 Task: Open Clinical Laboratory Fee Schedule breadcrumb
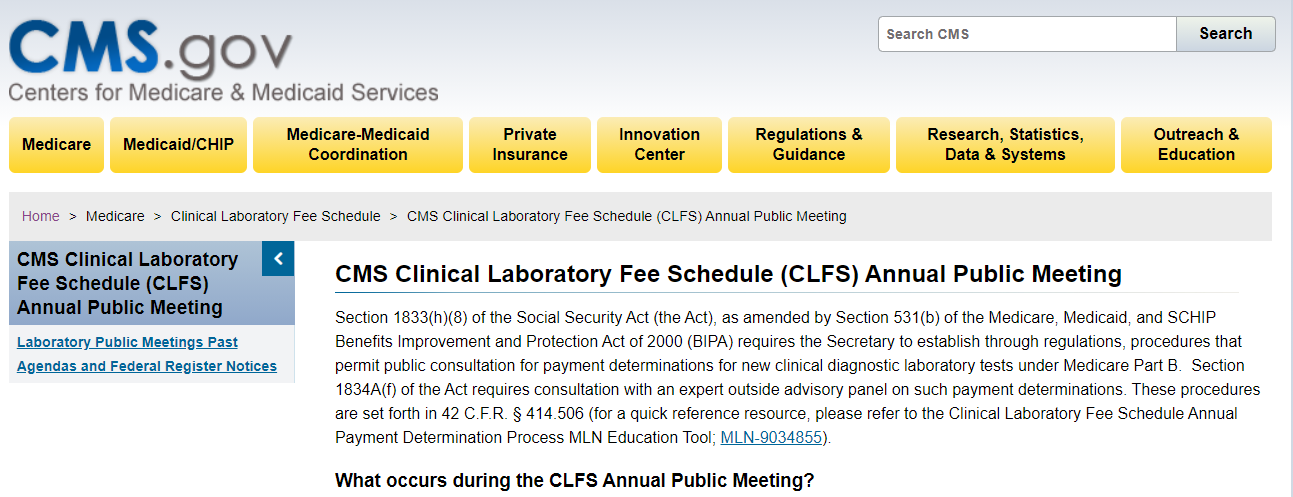276,216
